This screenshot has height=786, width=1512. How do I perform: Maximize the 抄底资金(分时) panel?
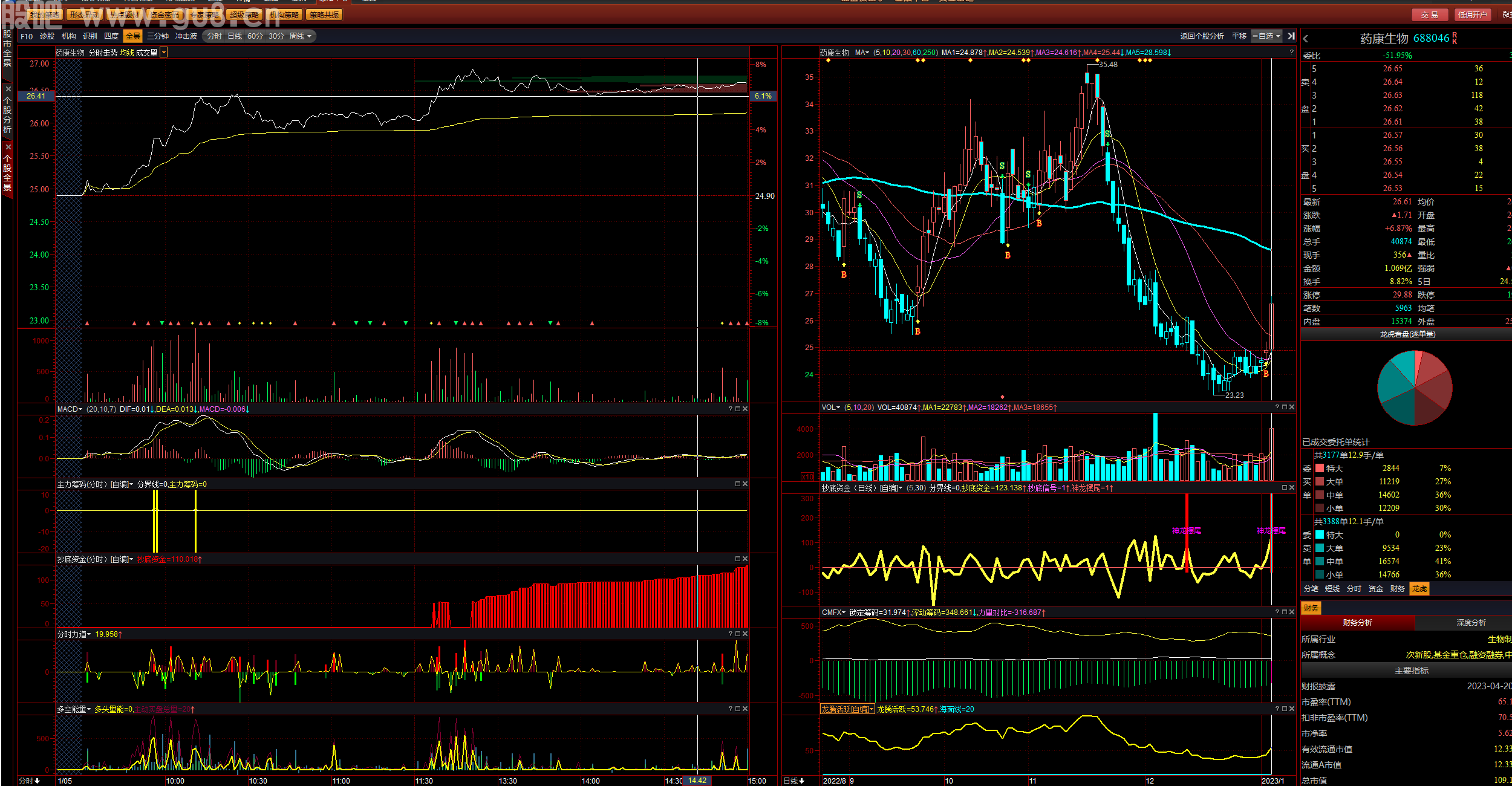point(738,559)
